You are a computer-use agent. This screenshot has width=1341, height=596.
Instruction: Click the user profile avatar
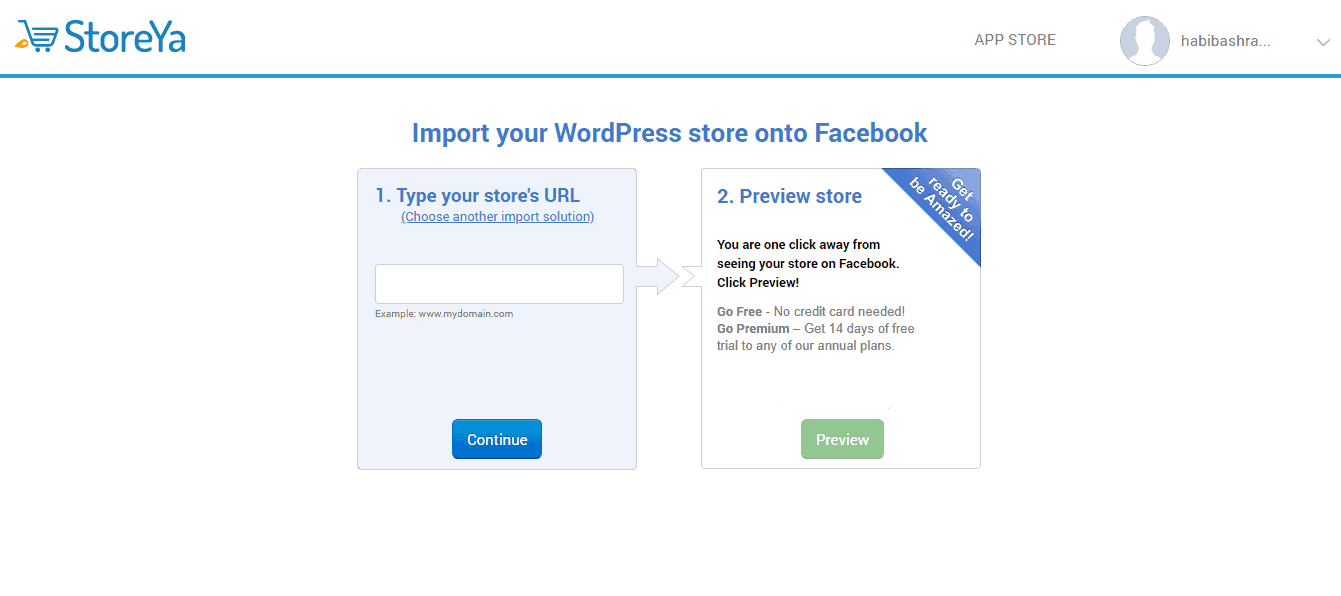pos(1145,41)
